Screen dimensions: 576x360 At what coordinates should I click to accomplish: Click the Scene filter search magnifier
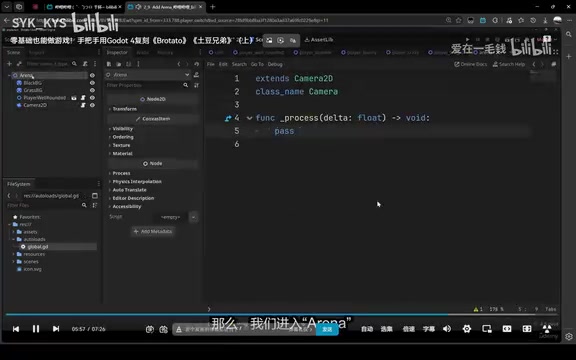(x=74, y=64)
